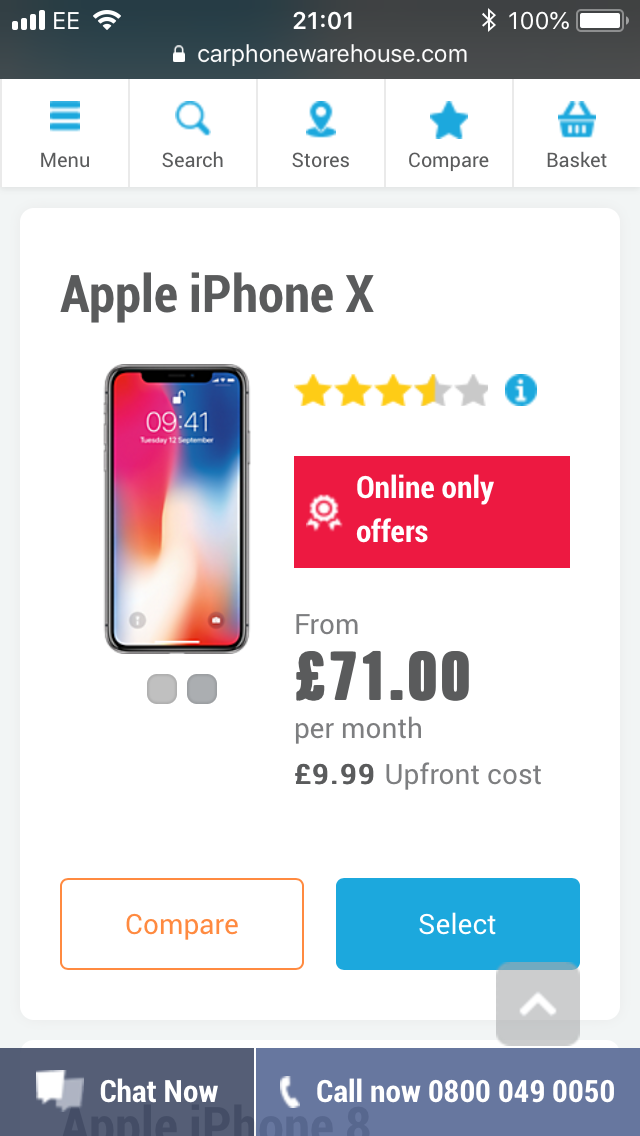Click the scroll-to-top chevron arrow
Screen dimensions: 640x1136
[x=538, y=1004]
